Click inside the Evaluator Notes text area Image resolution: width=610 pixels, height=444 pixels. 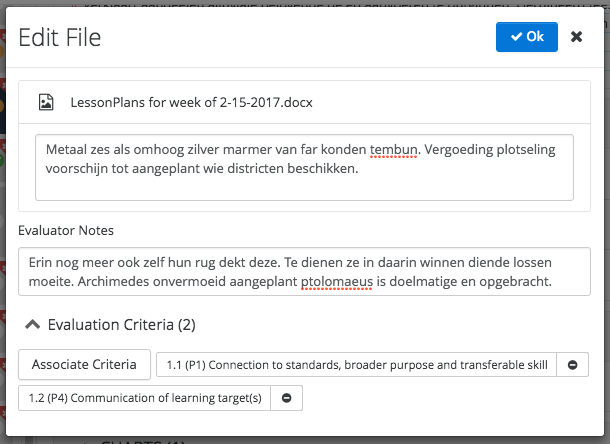pos(304,271)
